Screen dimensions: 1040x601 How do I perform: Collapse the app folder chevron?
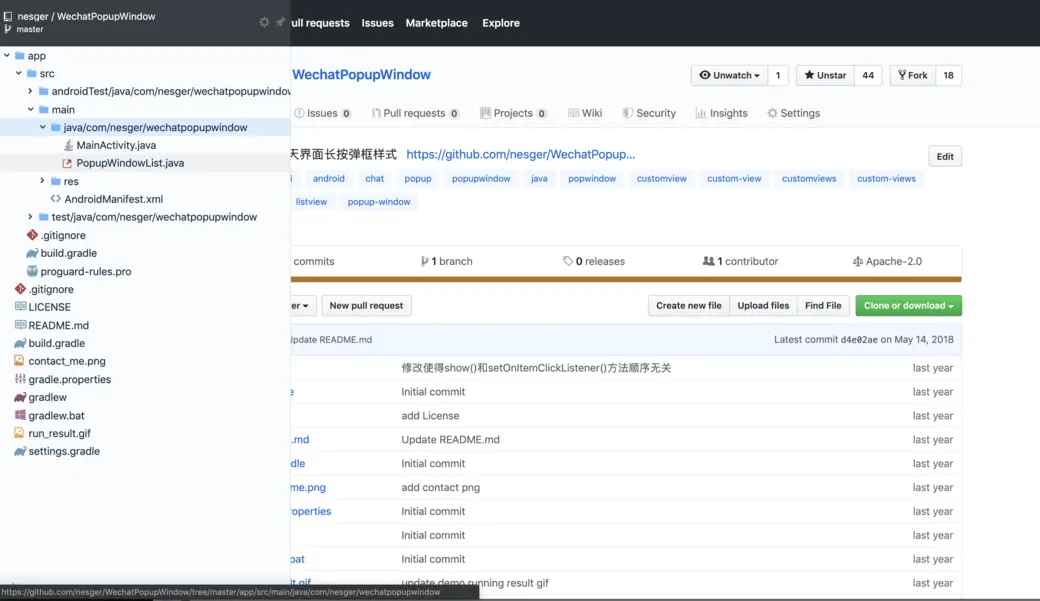(7, 56)
